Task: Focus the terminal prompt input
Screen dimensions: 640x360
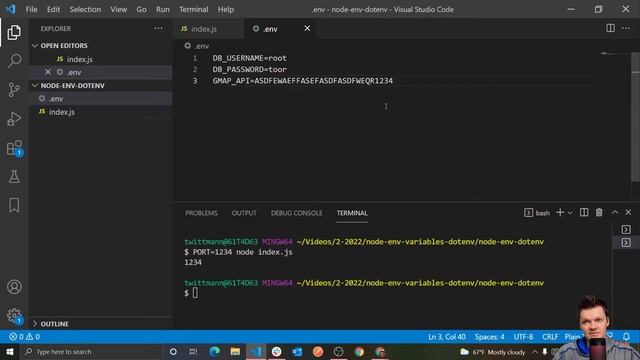Action: point(195,293)
